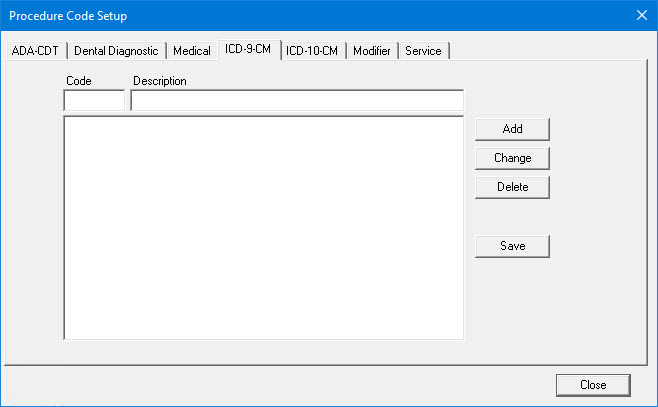
Task: Click inside the empty code list box
Action: (x=263, y=228)
